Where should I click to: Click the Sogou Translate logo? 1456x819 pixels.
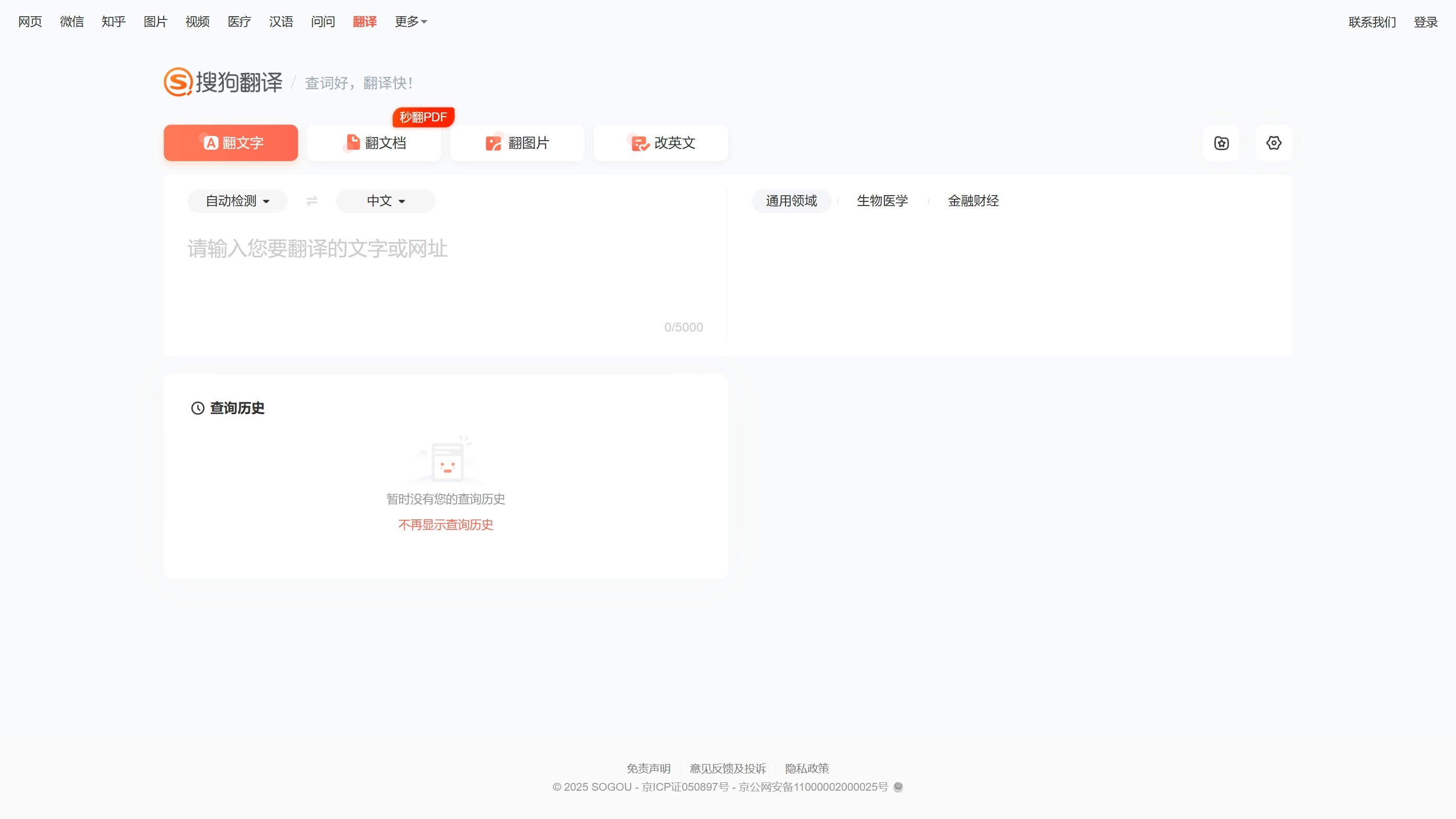(x=222, y=82)
